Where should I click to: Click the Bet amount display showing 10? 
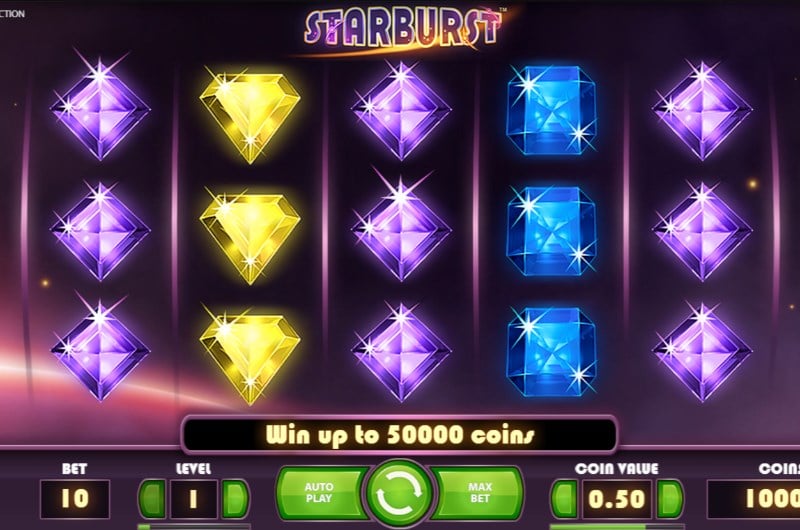point(74,499)
